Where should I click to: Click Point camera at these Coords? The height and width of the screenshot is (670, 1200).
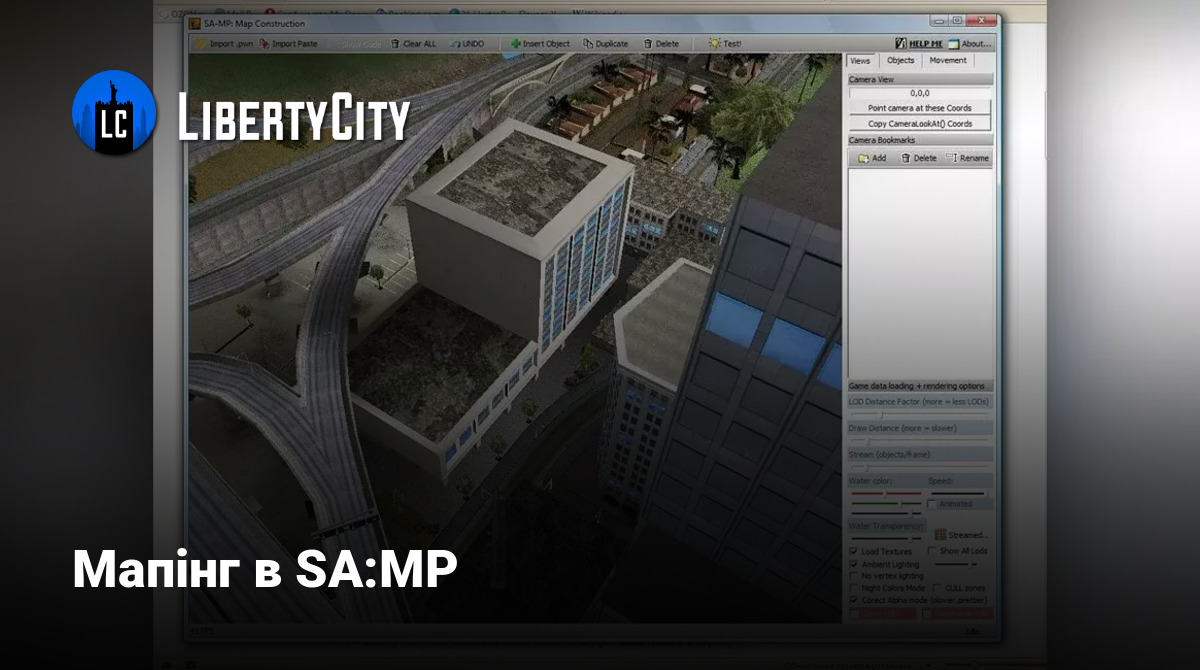coord(920,108)
